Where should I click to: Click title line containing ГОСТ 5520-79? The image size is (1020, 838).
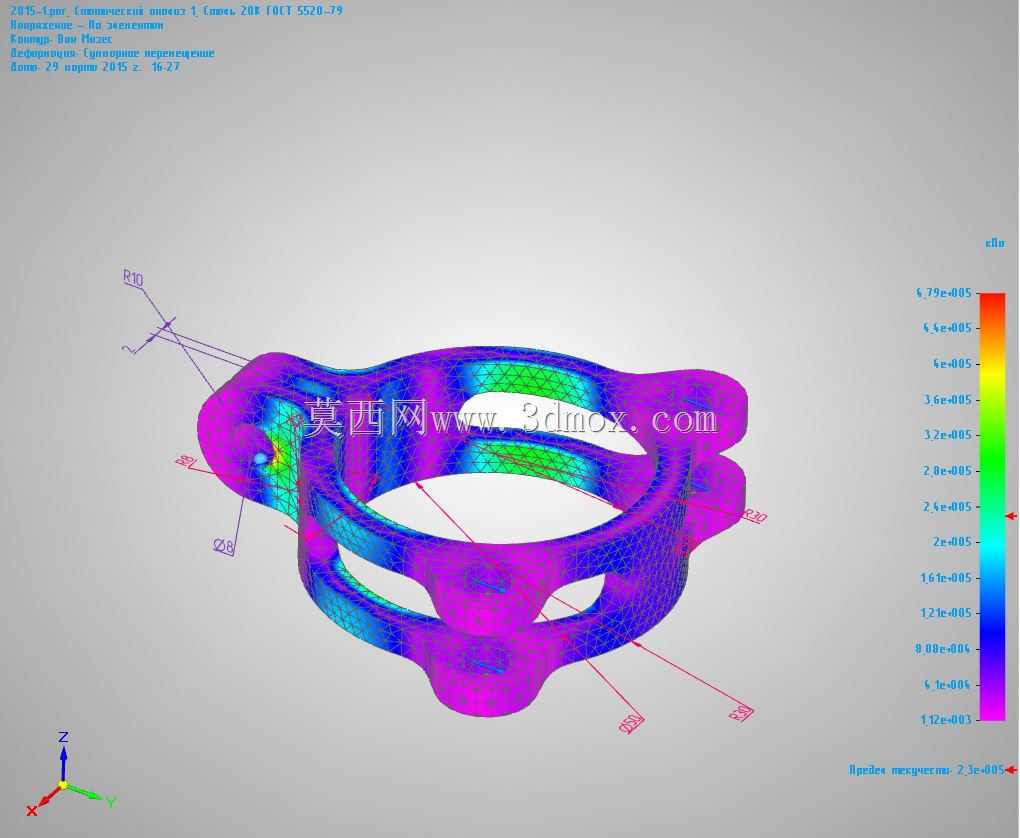[x=176, y=11]
